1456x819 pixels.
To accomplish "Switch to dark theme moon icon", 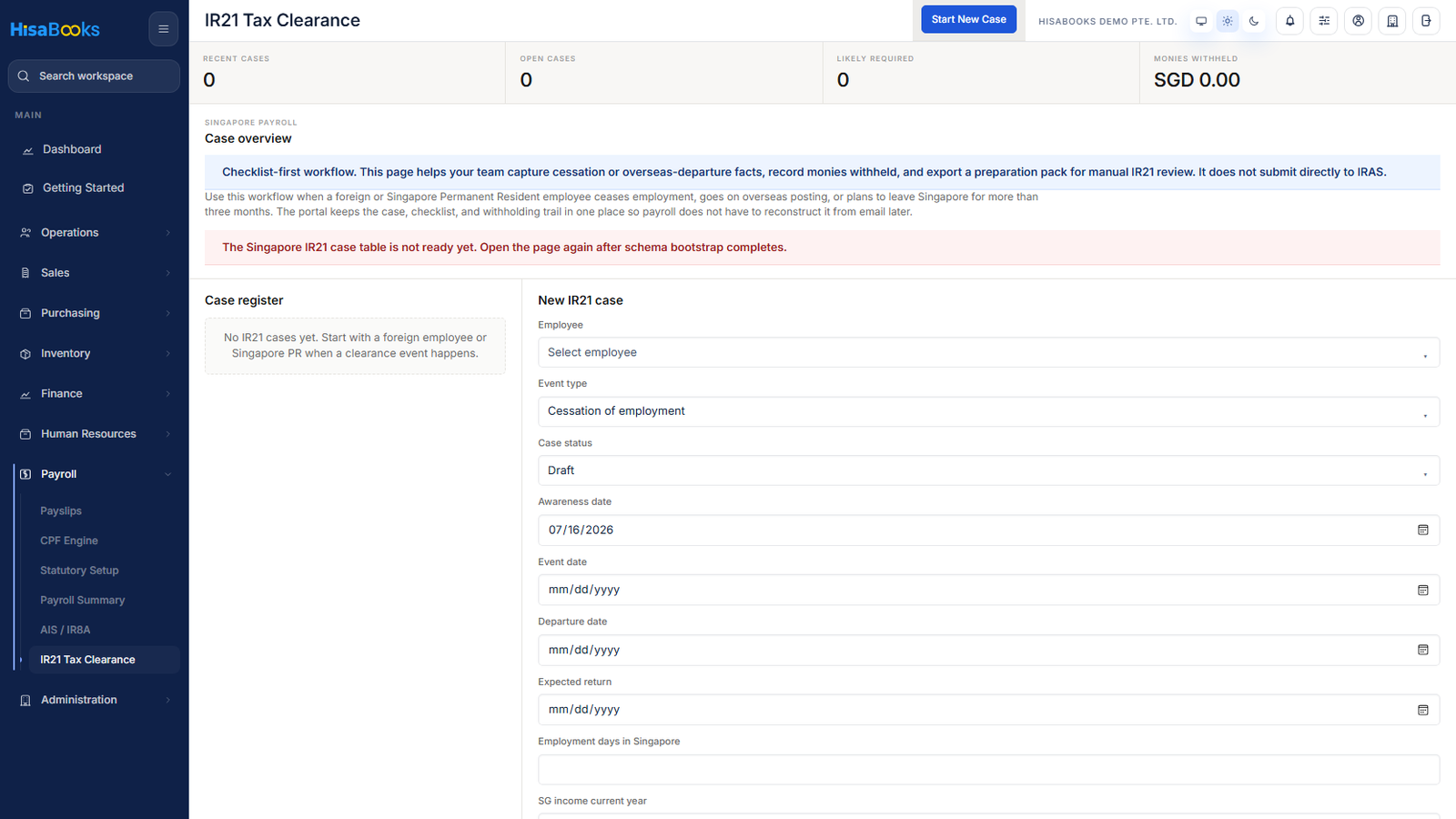I will [1254, 21].
